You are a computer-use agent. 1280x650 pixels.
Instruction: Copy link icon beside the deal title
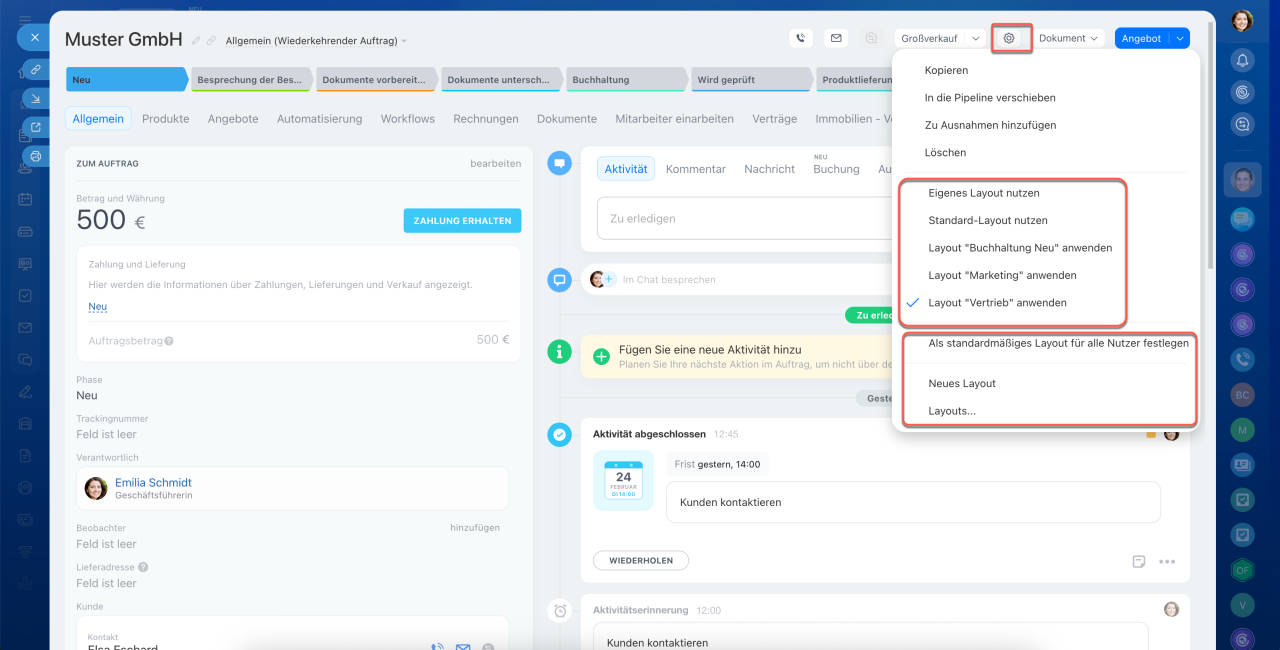(211, 41)
